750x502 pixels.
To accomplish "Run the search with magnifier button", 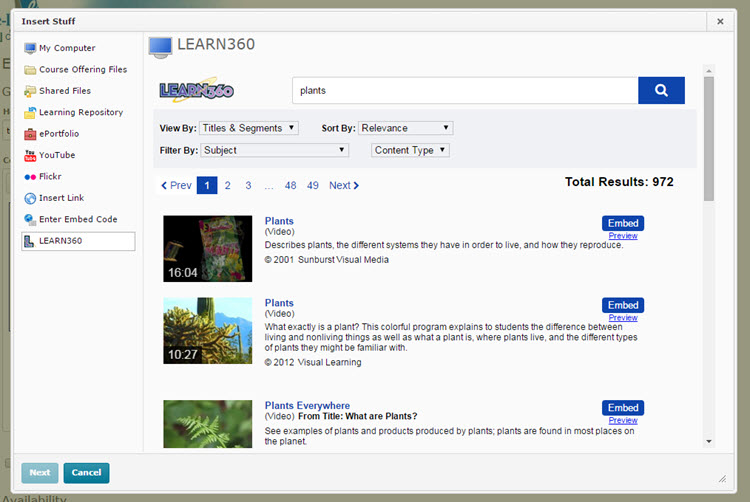I will [x=661, y=90].
